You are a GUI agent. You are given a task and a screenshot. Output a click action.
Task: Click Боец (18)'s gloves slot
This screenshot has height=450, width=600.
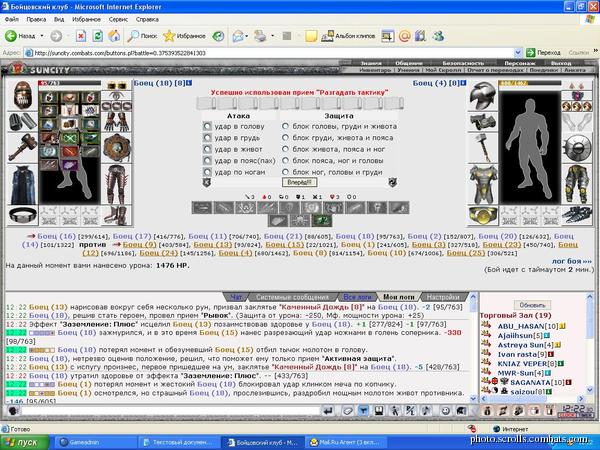click(x=117, y=122)
